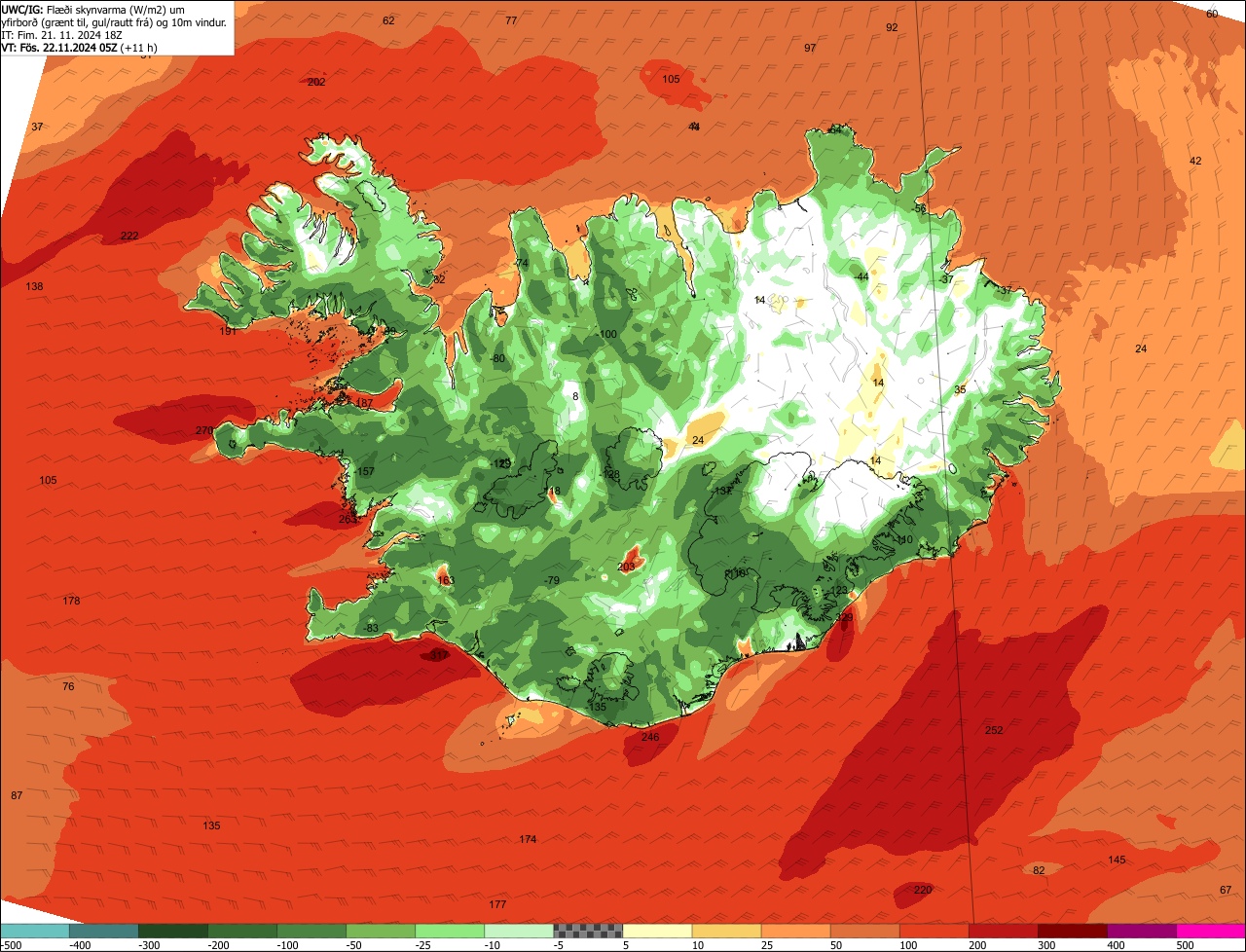
Task: Click the magenta swatch right of 500
Action: click(1211, 930)
